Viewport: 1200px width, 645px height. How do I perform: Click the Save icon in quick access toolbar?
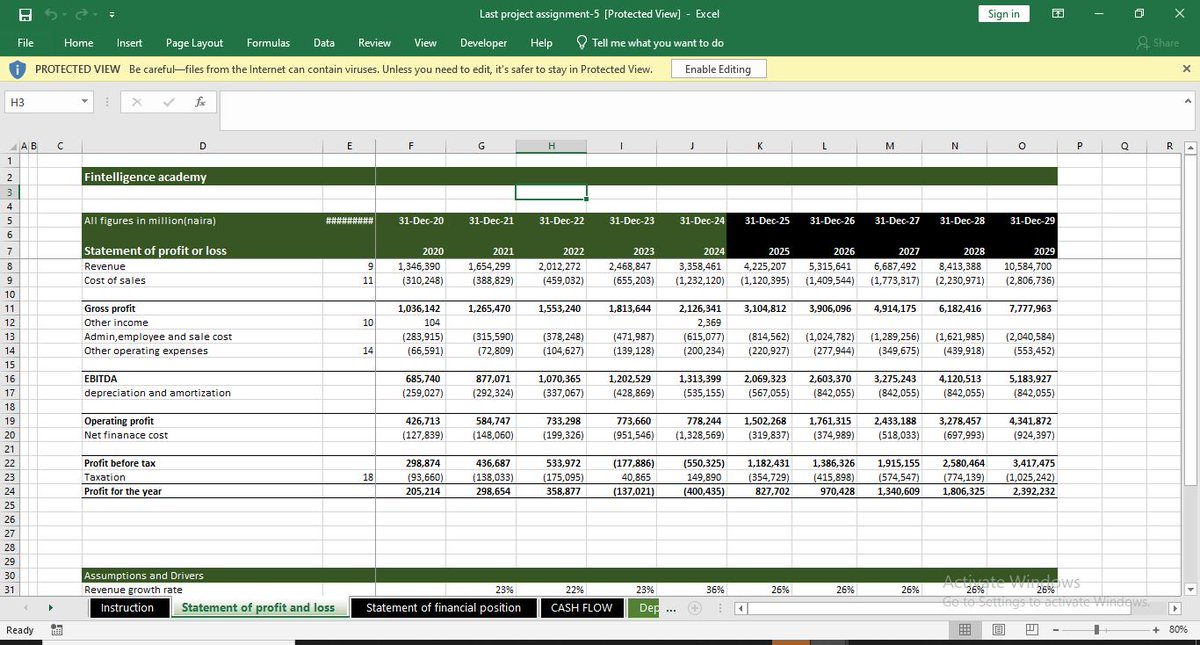(25, 14)
